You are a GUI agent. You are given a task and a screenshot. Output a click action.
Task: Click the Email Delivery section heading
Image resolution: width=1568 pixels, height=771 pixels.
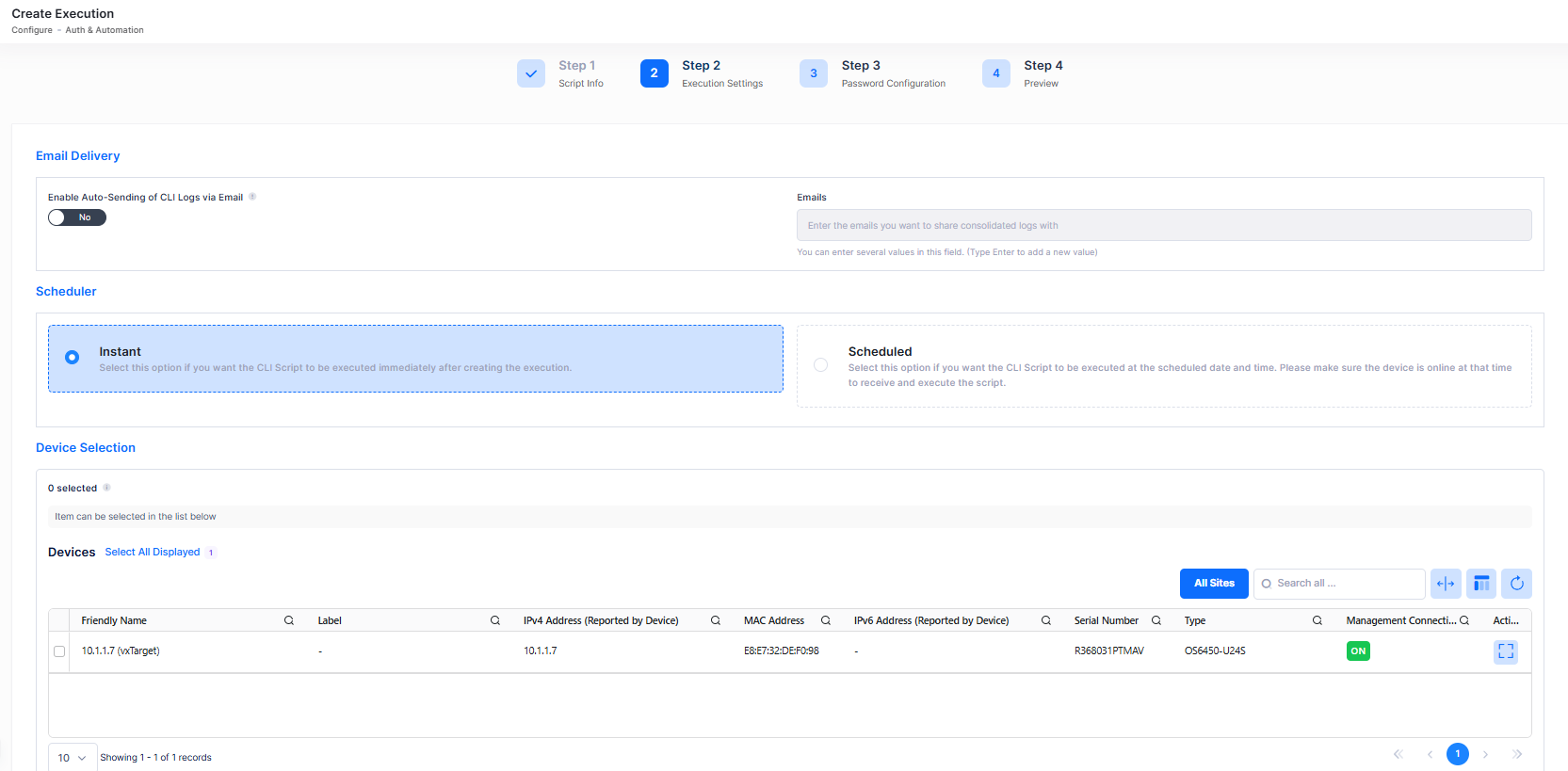pyautogui.click(x=77, y=155)
